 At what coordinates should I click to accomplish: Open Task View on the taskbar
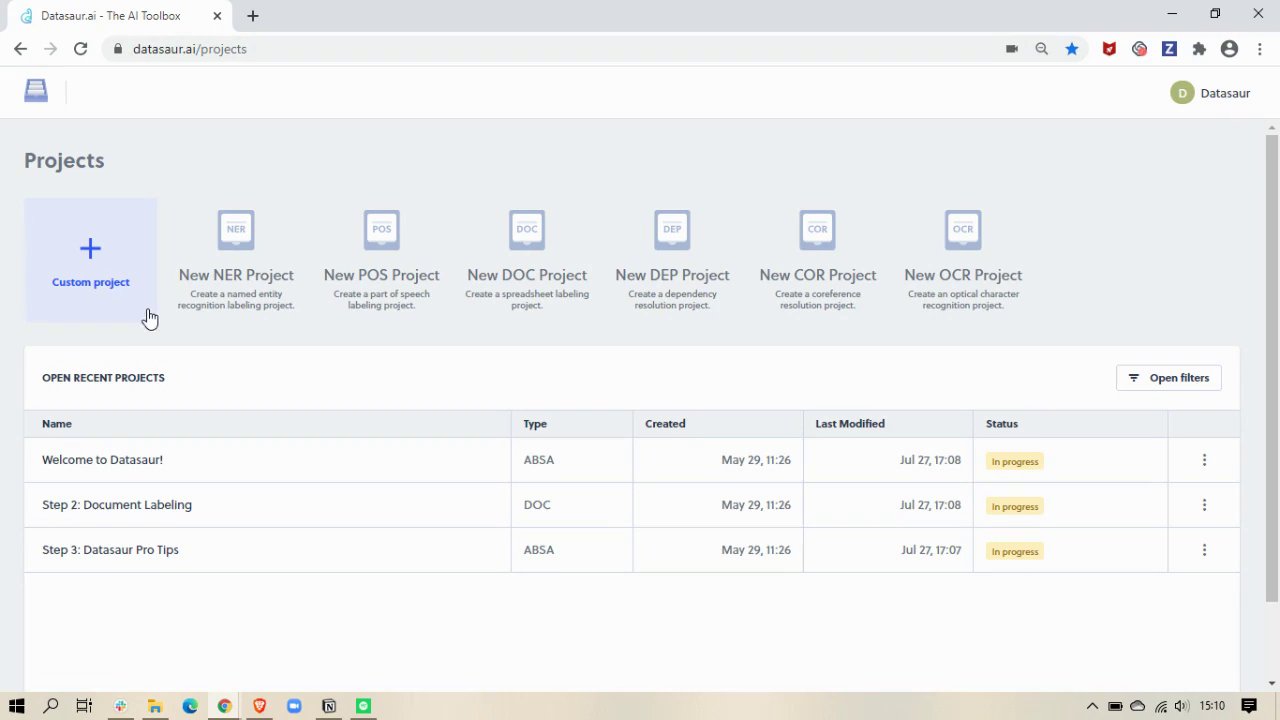click(x=85, y=706)
